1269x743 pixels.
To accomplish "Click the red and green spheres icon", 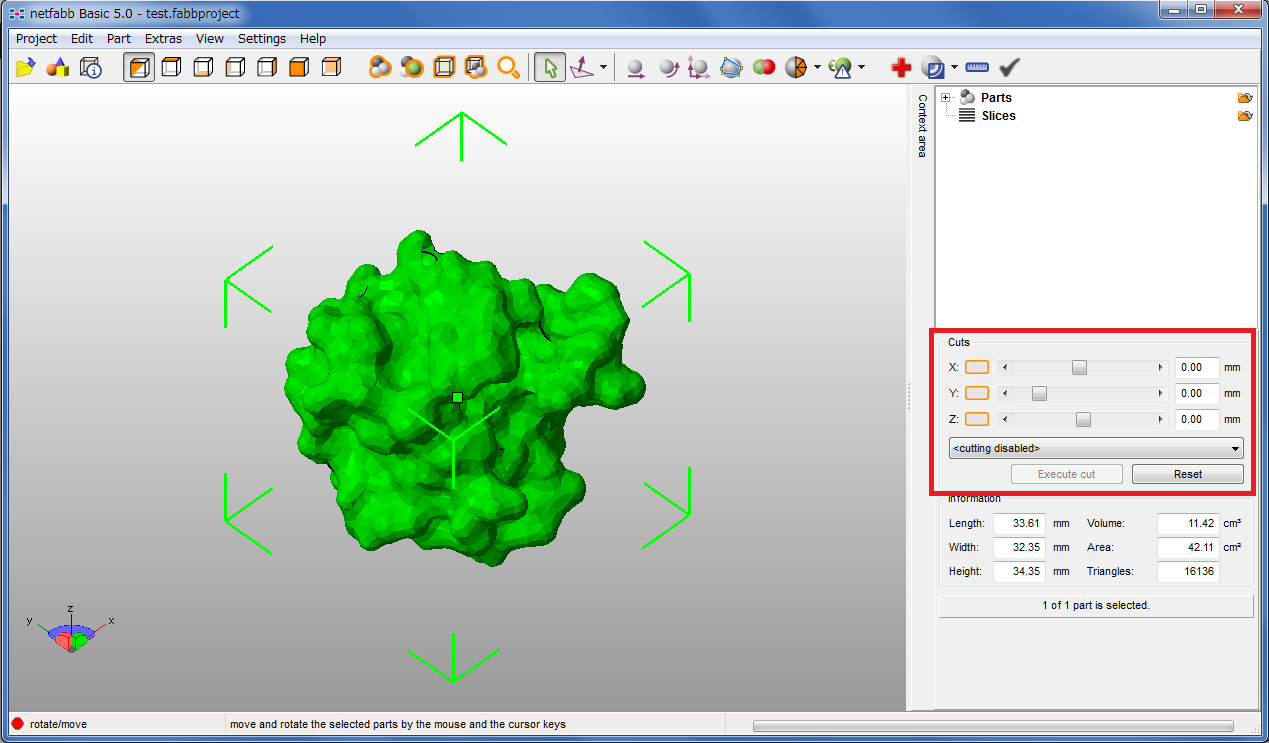I will pyautogui.click(x=764, y=68).
